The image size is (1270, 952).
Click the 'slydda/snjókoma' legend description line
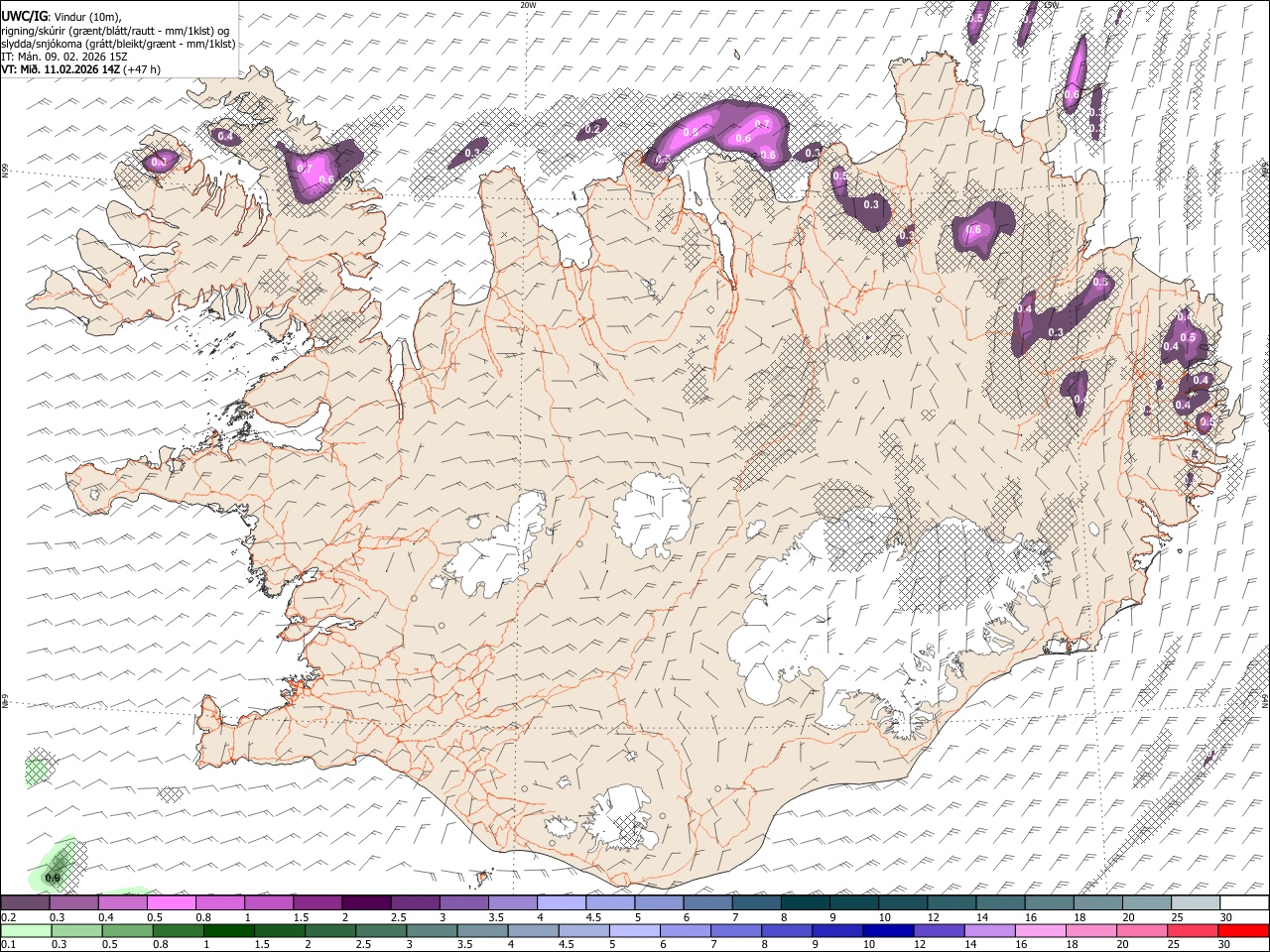118,44
